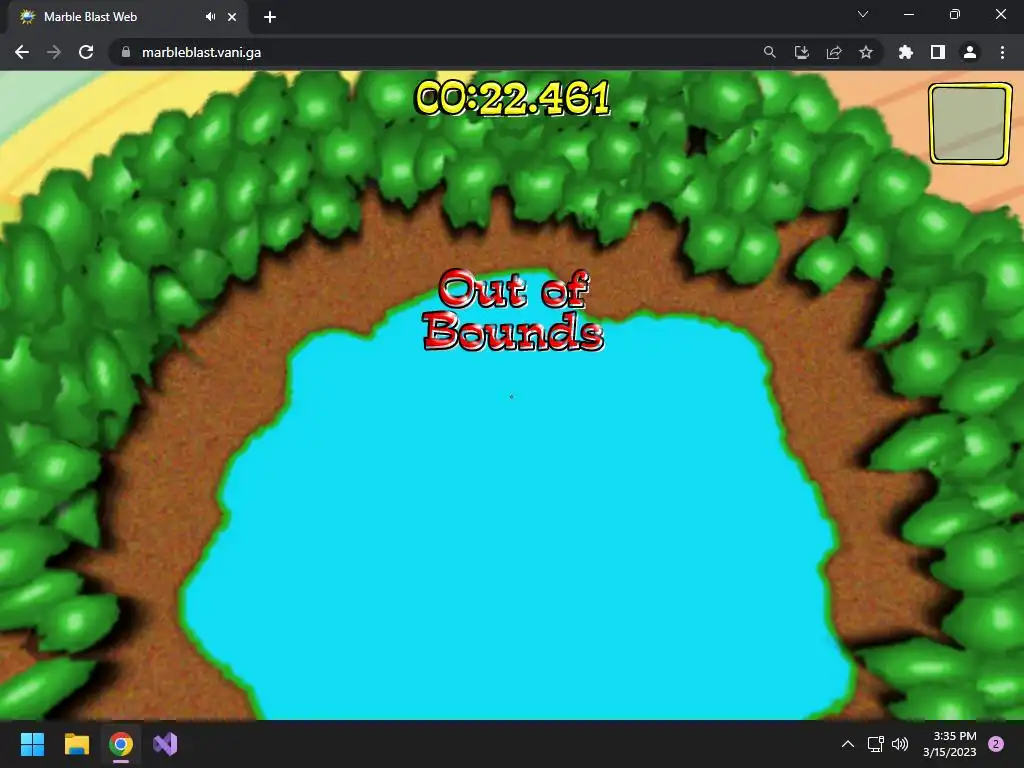Restore down the Chrome window

(x=955, y=14)
